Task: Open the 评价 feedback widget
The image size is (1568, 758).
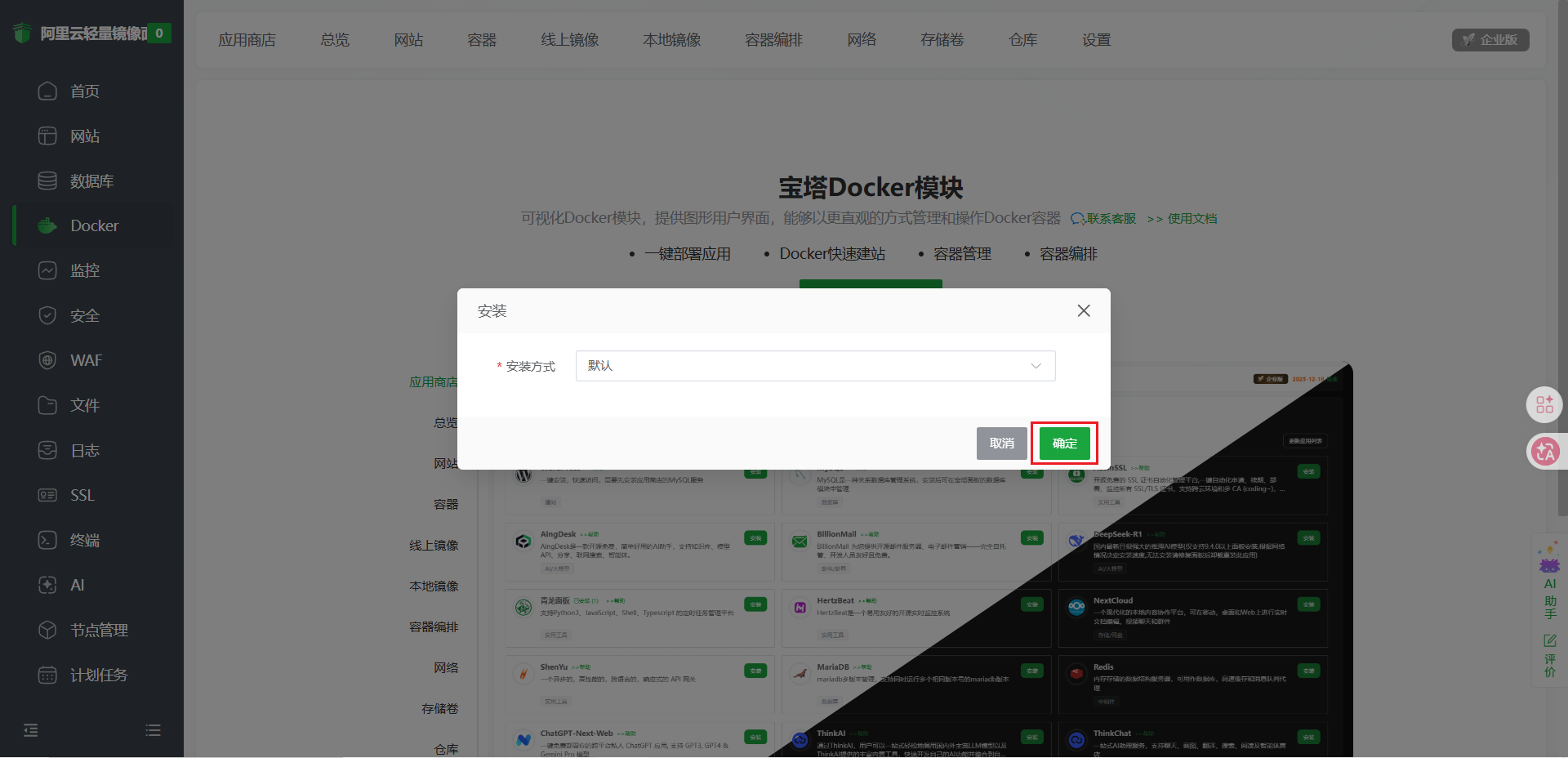Action: pos(1549,655)
